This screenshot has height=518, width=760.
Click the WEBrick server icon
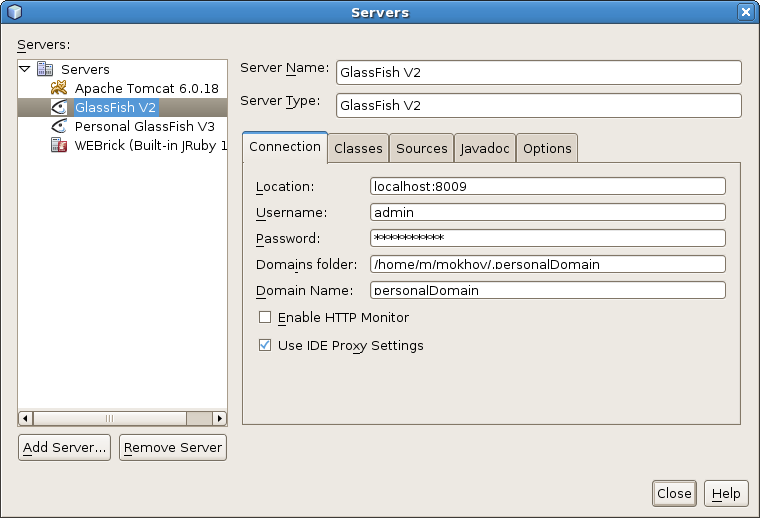(x=59, y=146)
